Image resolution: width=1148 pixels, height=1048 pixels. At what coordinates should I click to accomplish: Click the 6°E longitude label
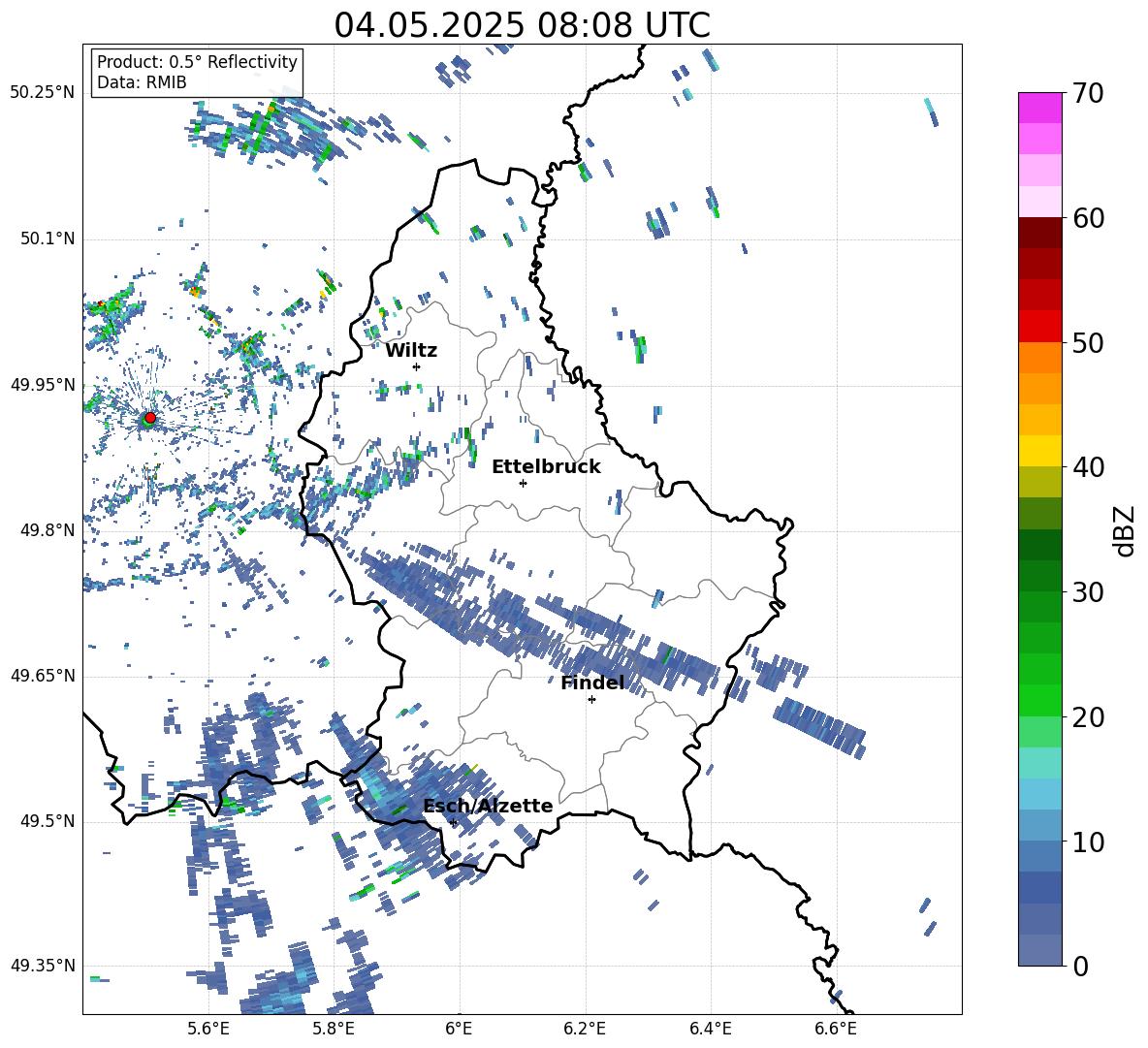pyautogui.click(x=459, y=1029)
